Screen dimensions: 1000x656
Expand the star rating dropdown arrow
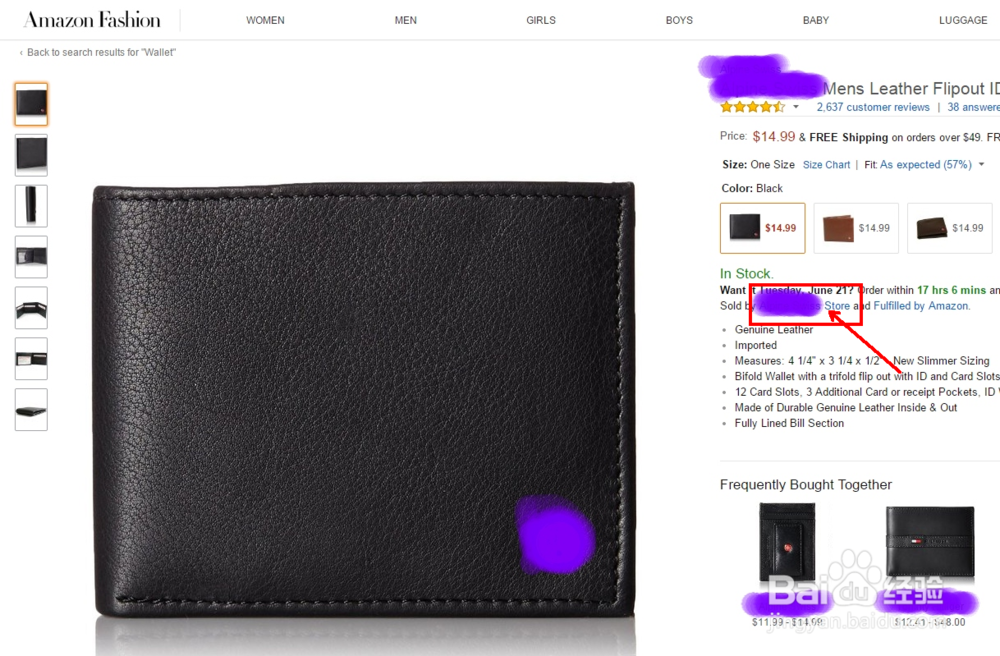click(x=796, y=107)
